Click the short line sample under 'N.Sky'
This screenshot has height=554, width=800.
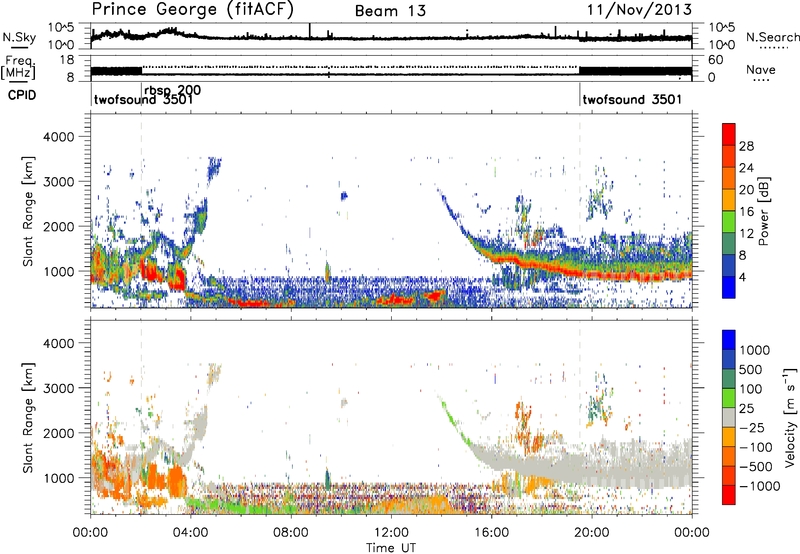[x=19, y=47]
